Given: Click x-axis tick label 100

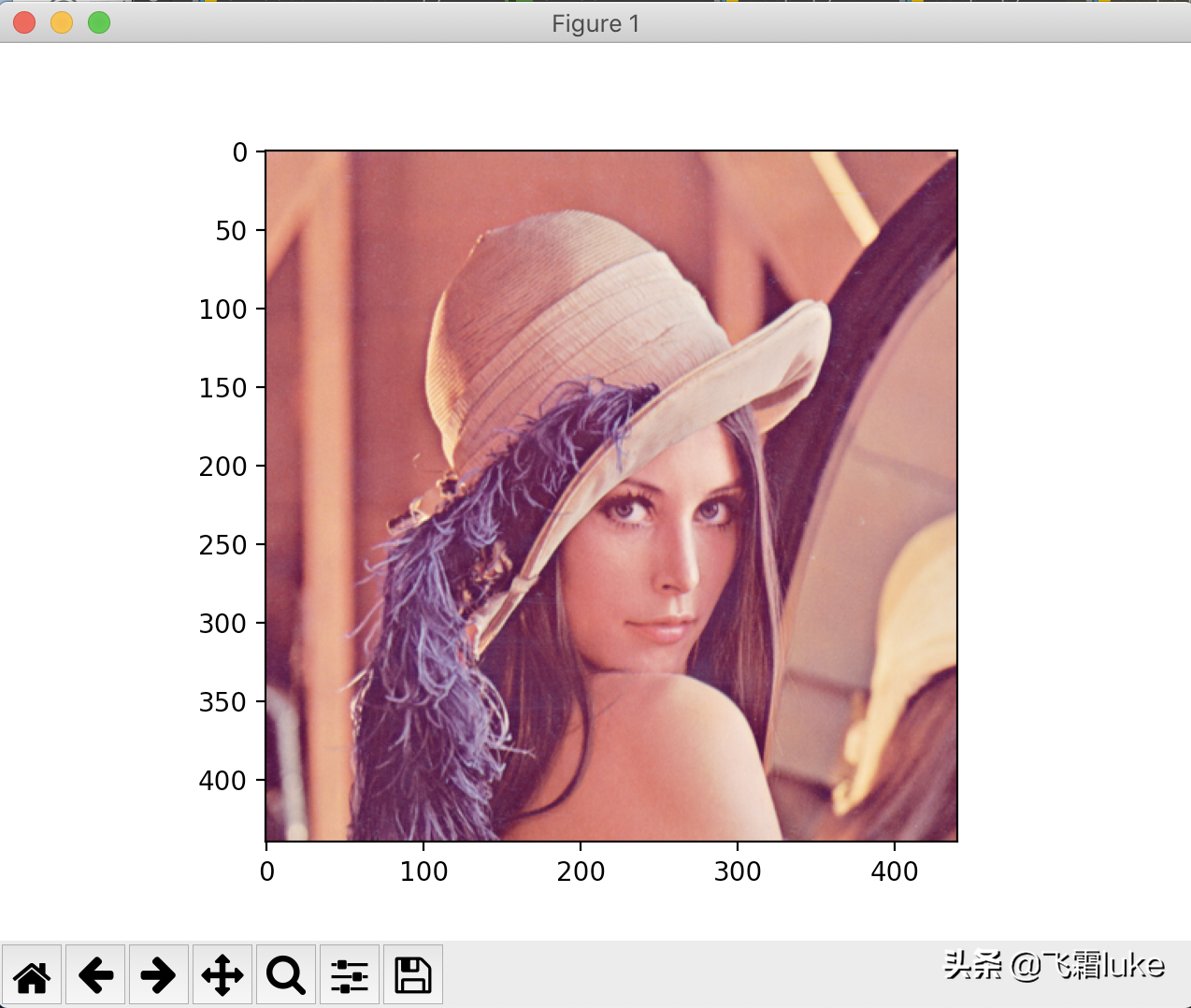Looking at the screenshot, I should pos(423,871).
